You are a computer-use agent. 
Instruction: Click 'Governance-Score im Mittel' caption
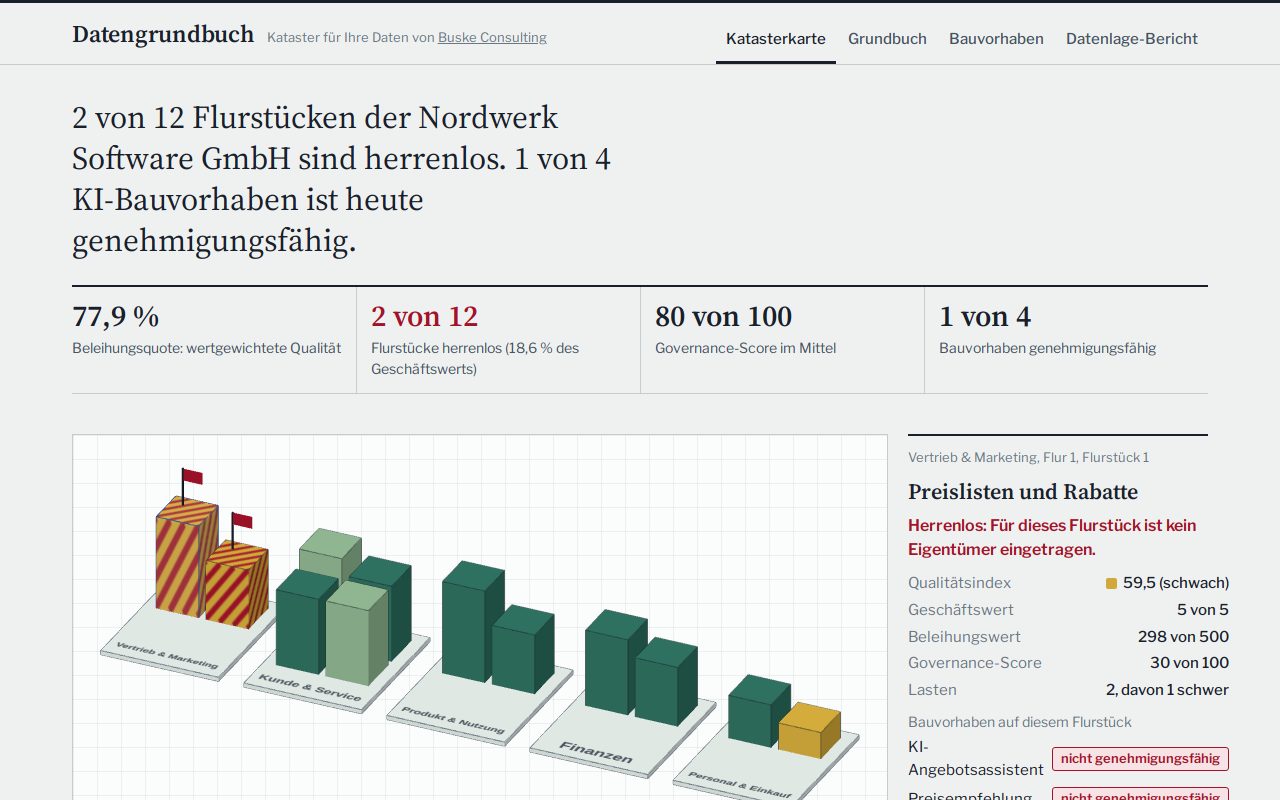point(745,348)
